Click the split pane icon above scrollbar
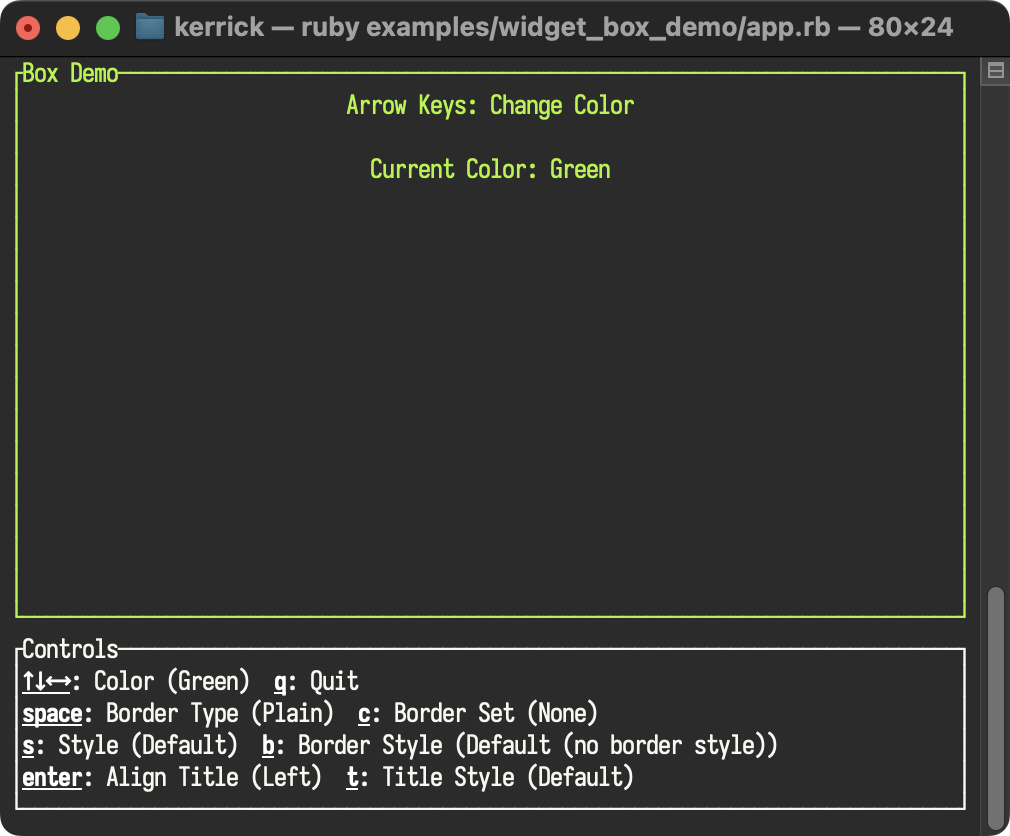 click(x=995, y=70)
